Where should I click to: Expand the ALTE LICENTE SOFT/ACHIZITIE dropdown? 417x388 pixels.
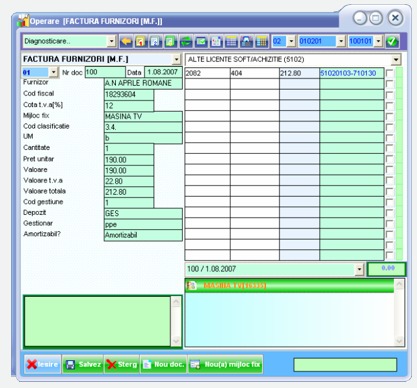pyautogui.click(x=396, y=60)
